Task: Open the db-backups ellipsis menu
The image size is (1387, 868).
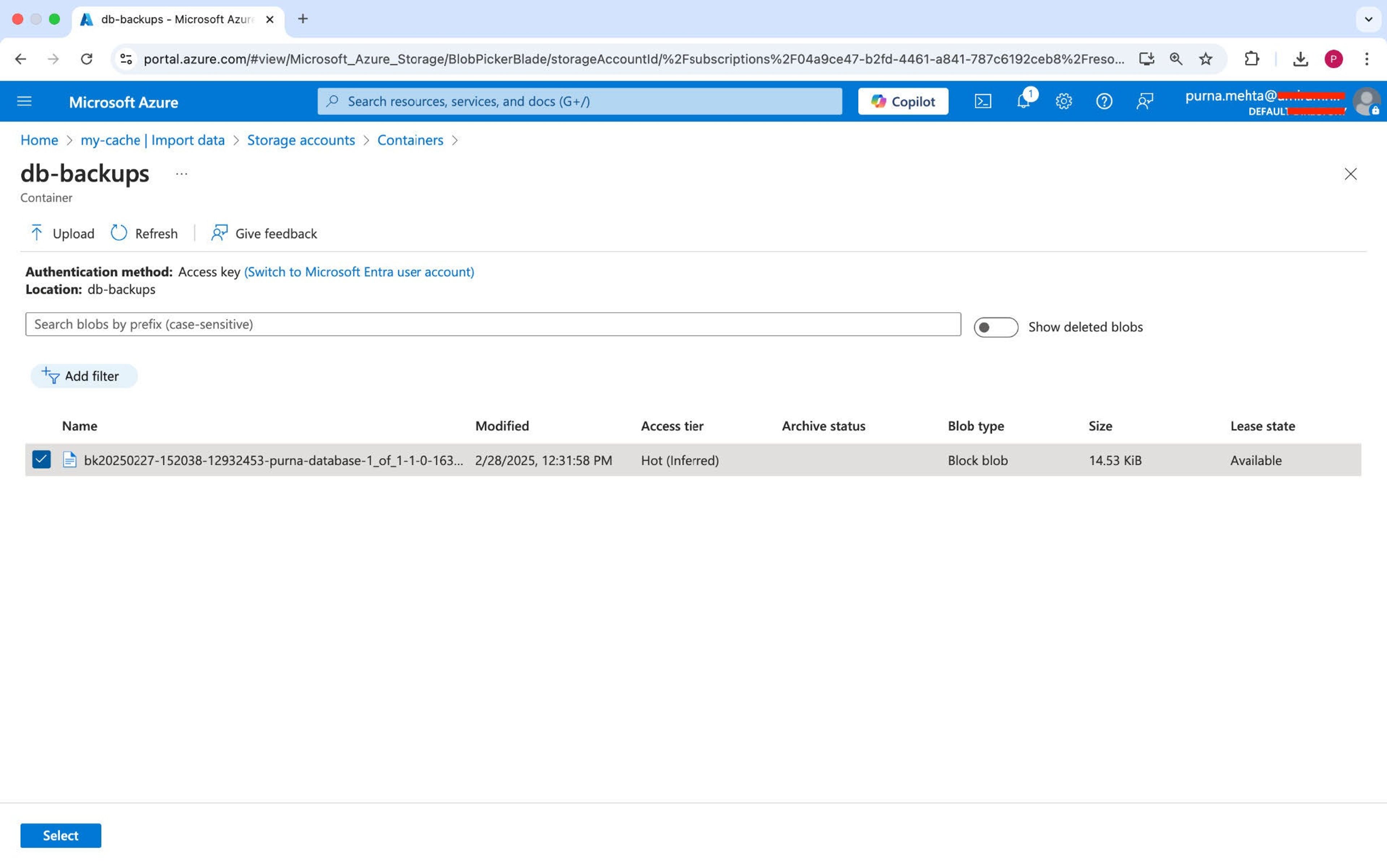Action: pos(181,174)
